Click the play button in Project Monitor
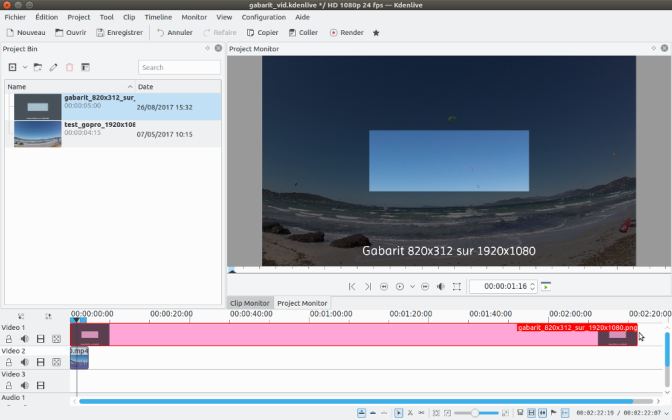The width and height of the screenshot is (672, 420). pyautogui.click(x=399, y=286)
